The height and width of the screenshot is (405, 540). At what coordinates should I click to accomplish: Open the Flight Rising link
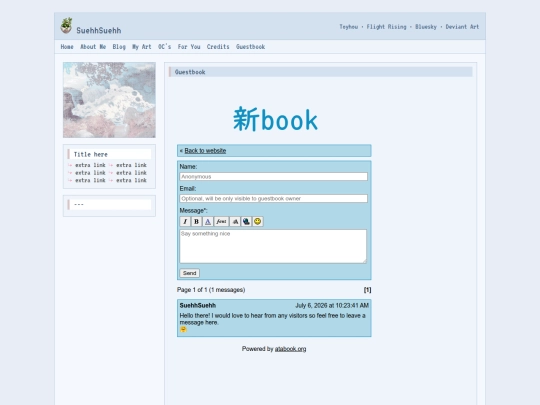pyautogui.click(x=386, y=27)
